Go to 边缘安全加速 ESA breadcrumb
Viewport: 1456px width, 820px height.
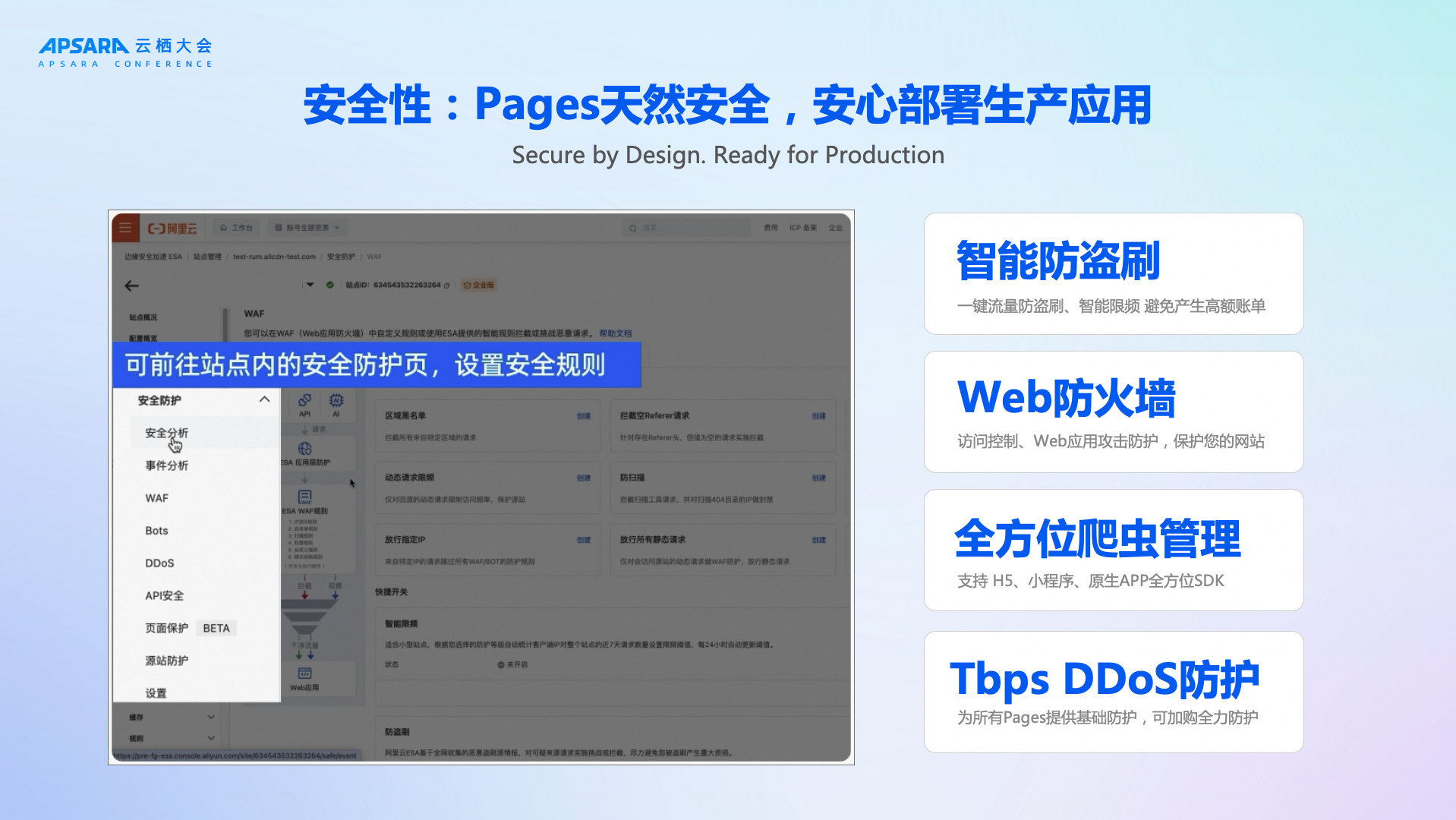click(153, 257)
